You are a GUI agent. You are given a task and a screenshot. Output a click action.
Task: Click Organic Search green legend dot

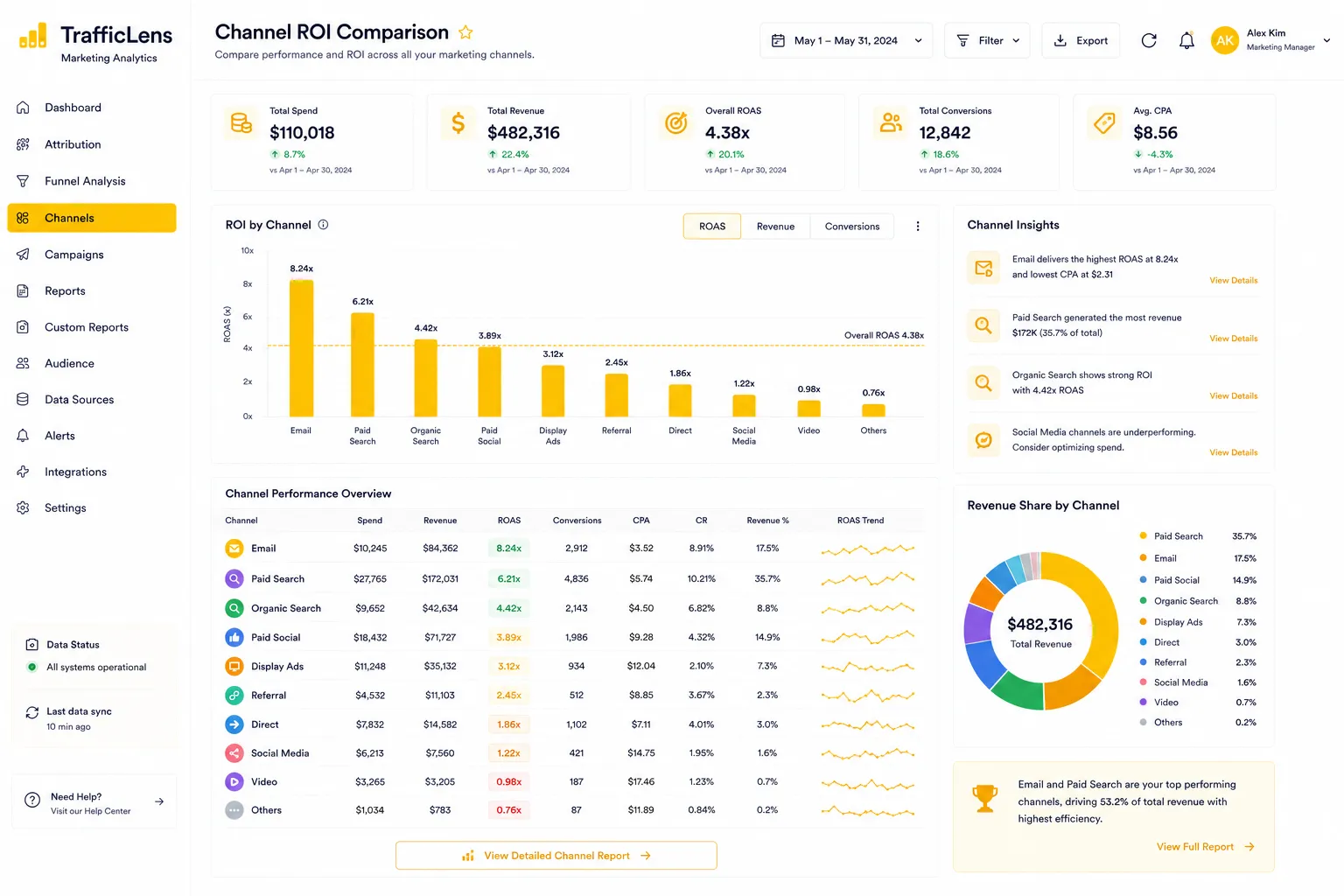point(1144,600)
